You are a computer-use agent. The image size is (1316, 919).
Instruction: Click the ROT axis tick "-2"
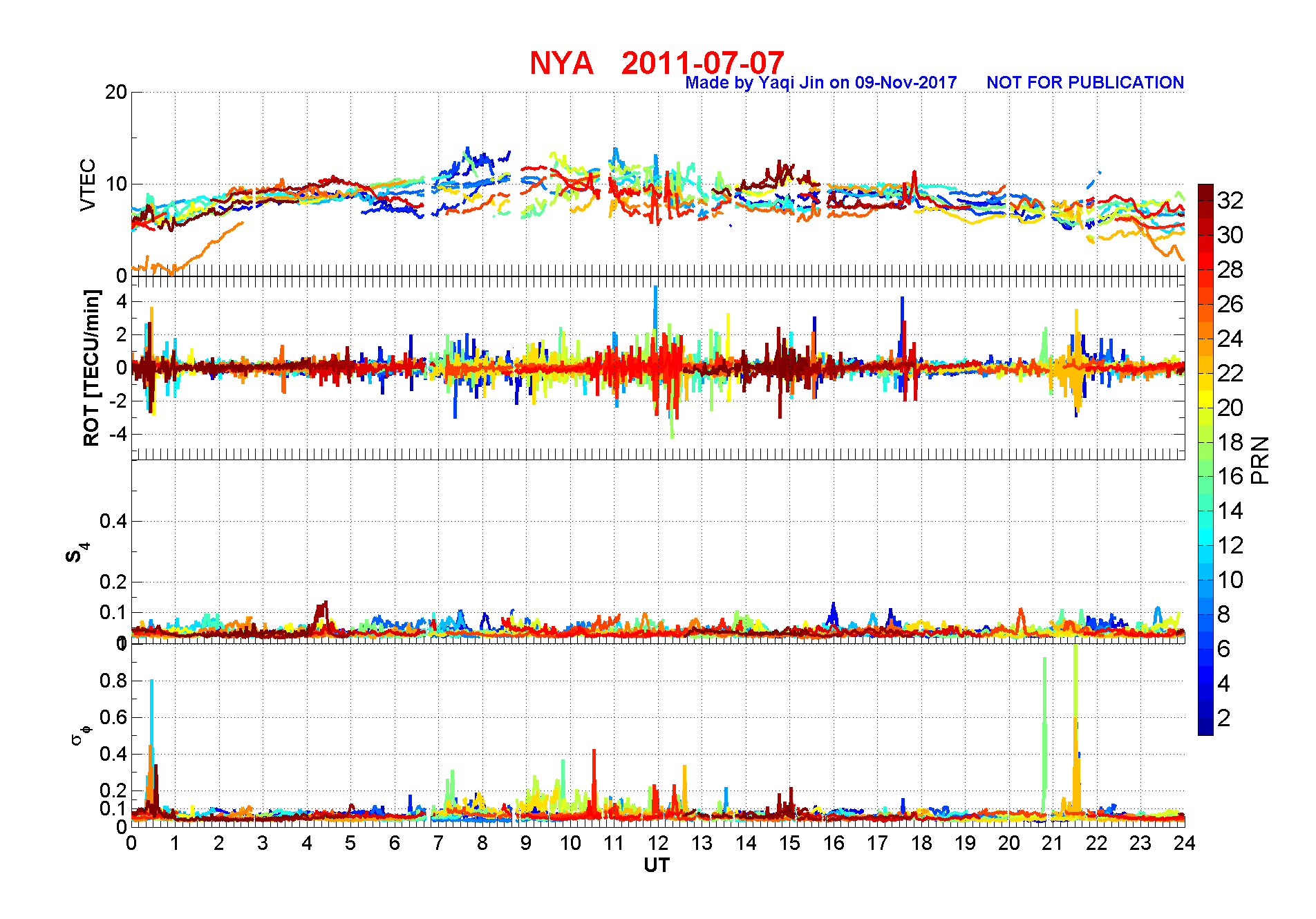[x=119, y=401]
